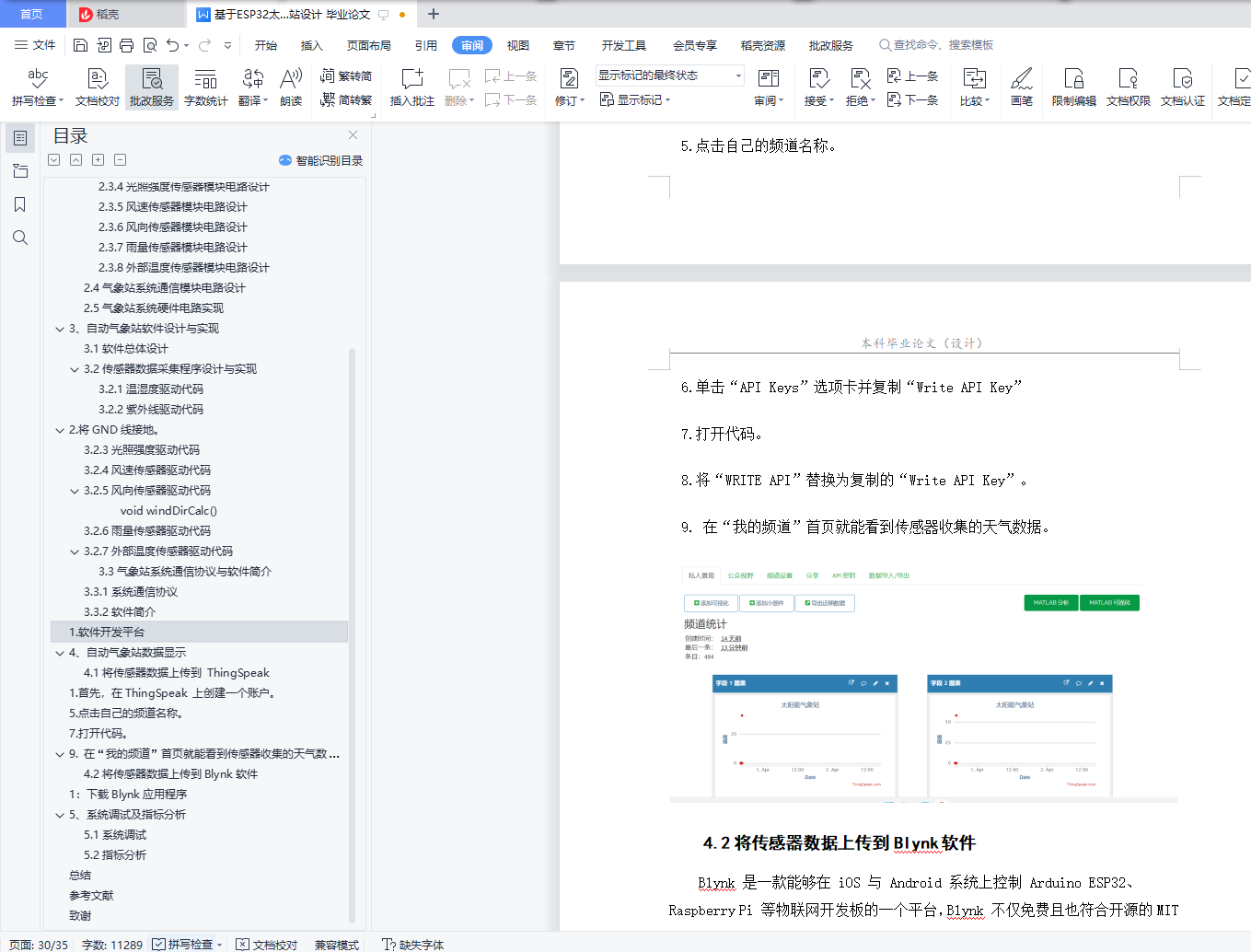Click 字数: 11289 in the status bar
The height and width of the screenshot is (952, 1251).
[112, 945]
